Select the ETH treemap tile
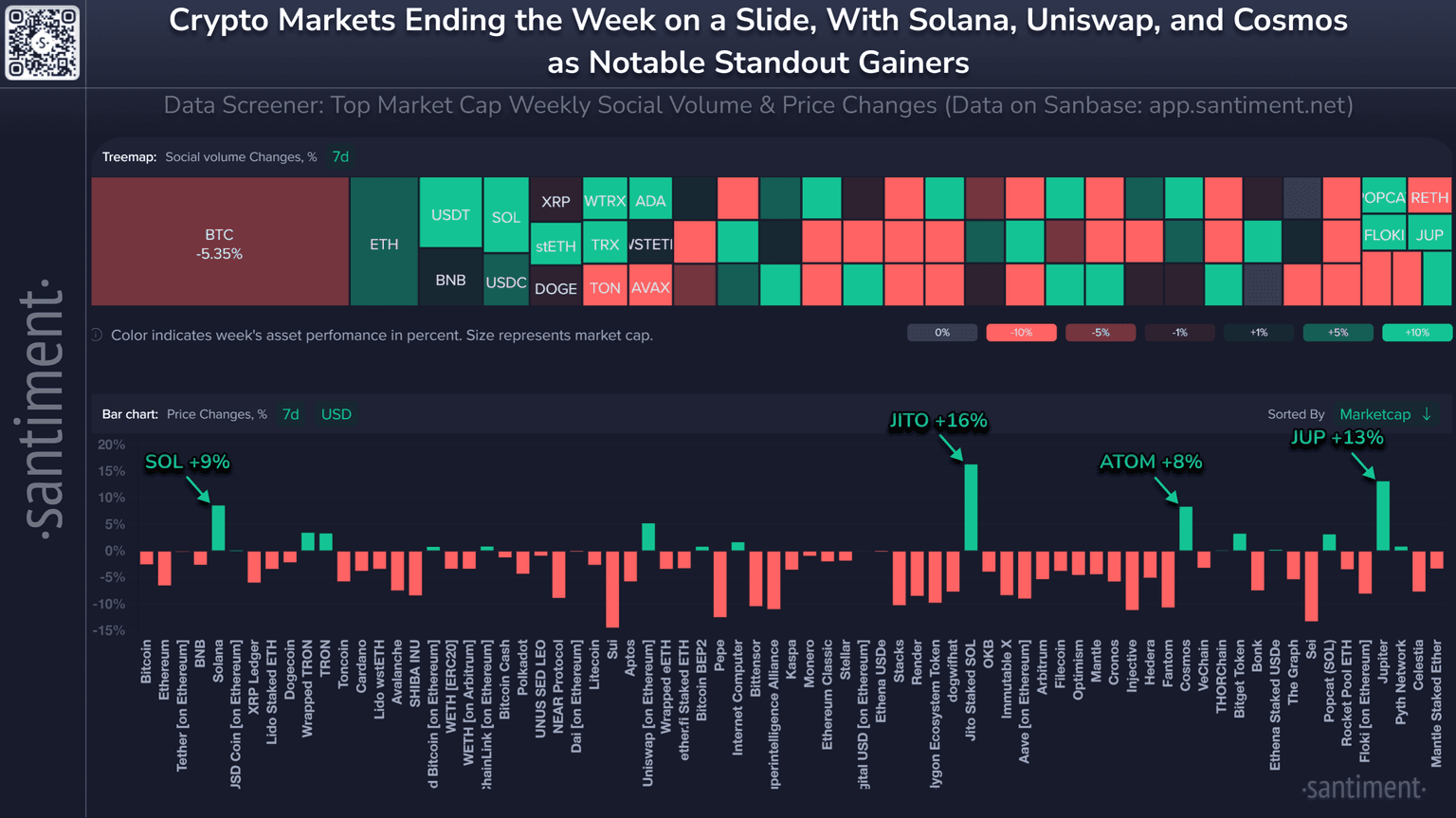 (384, 244)
